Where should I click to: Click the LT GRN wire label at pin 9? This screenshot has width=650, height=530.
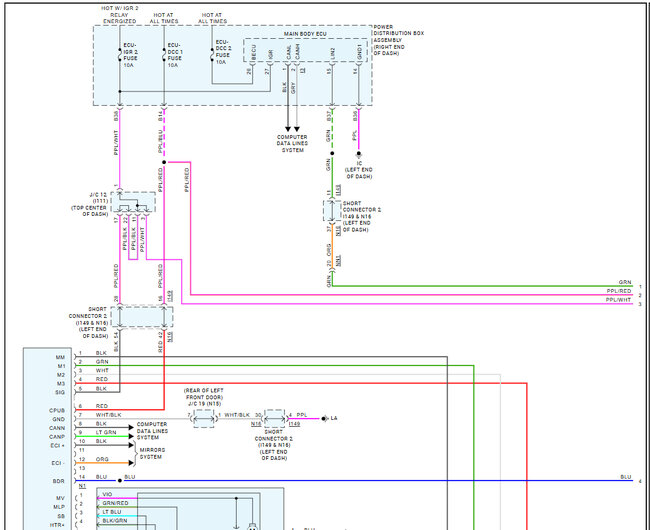point(106,432)
